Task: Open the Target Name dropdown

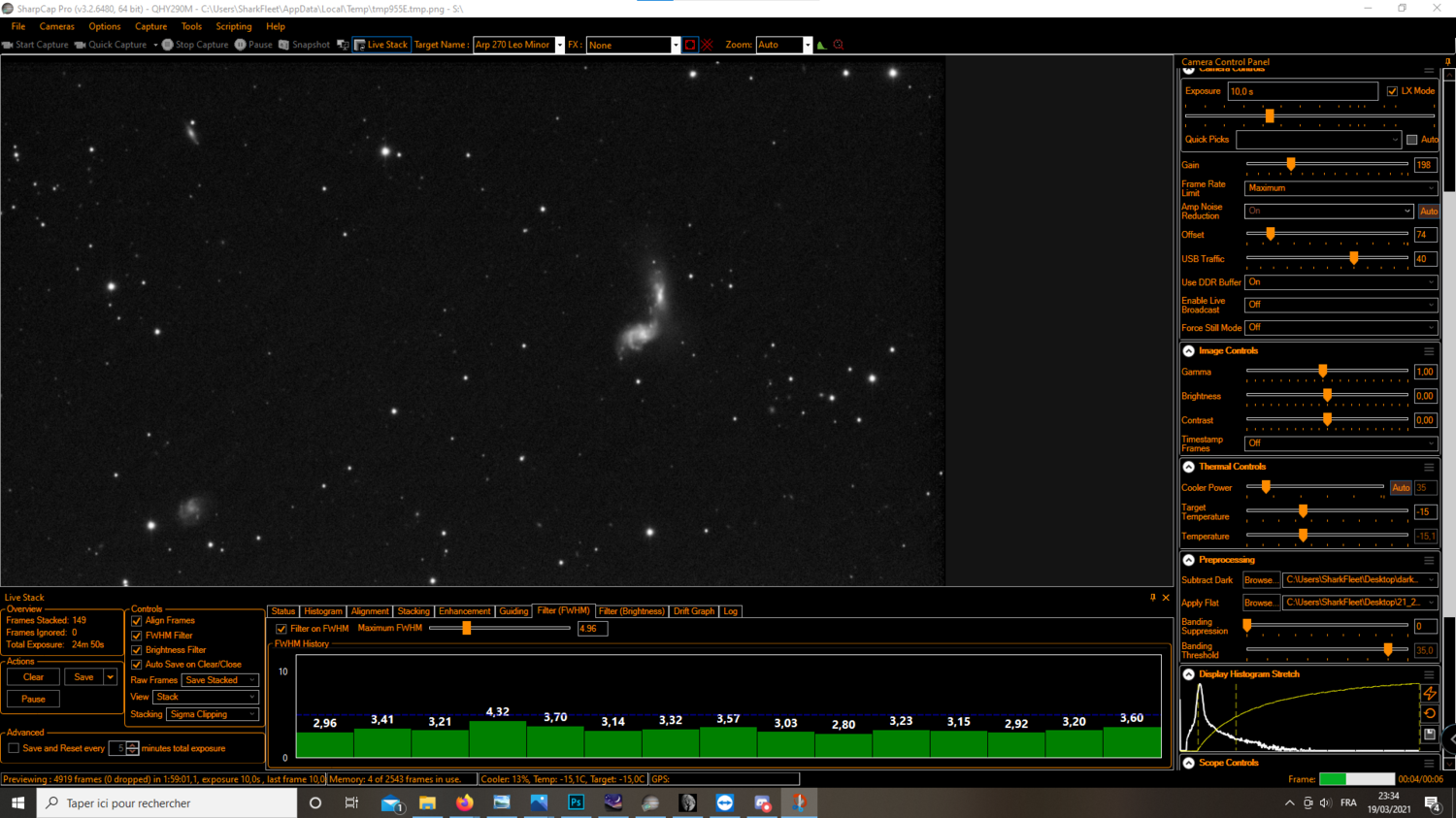Action: pos(559,45)
